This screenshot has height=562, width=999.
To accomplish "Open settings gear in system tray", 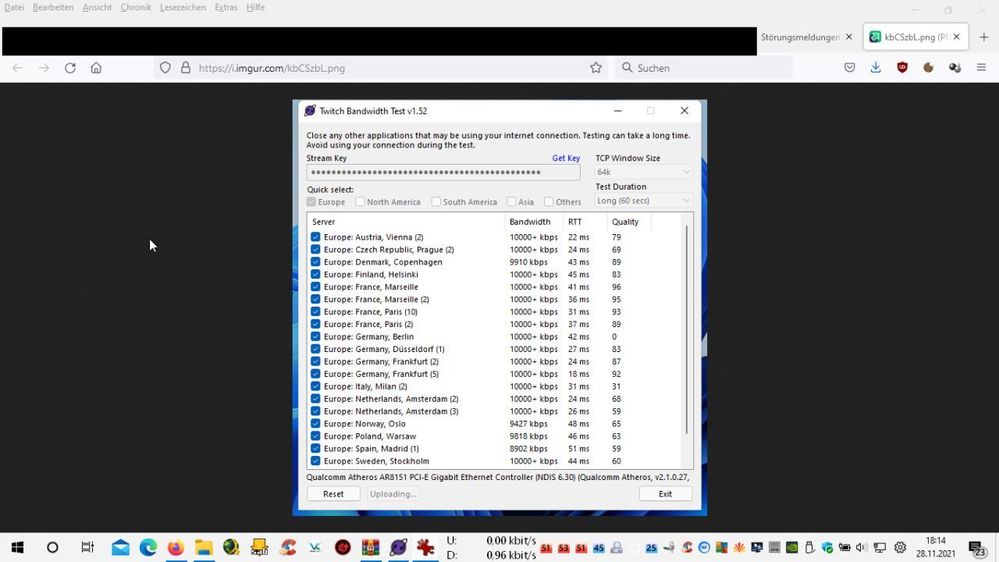I will (x=900, y=547).
